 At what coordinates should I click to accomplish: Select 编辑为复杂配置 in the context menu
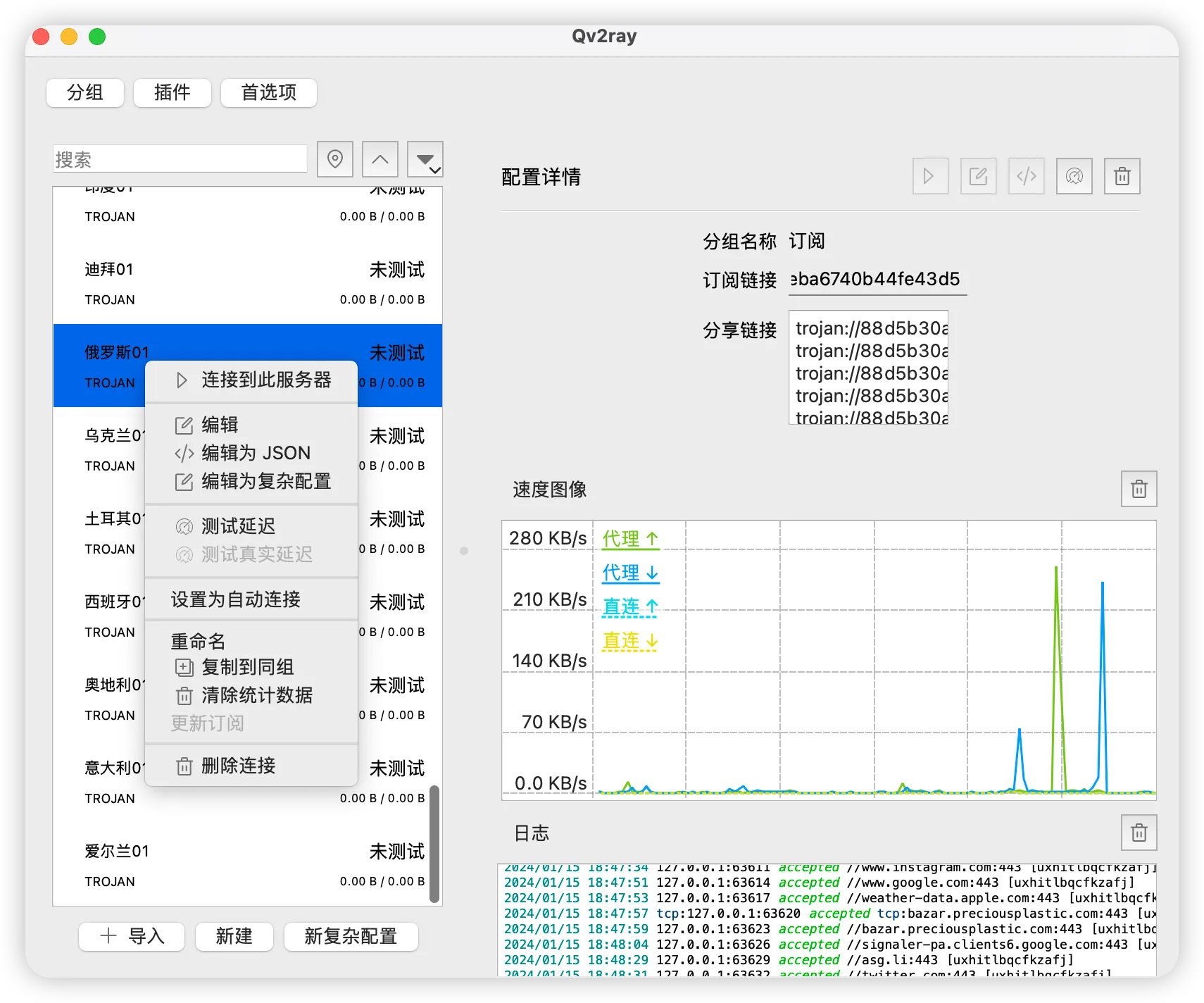click(251, 481)
